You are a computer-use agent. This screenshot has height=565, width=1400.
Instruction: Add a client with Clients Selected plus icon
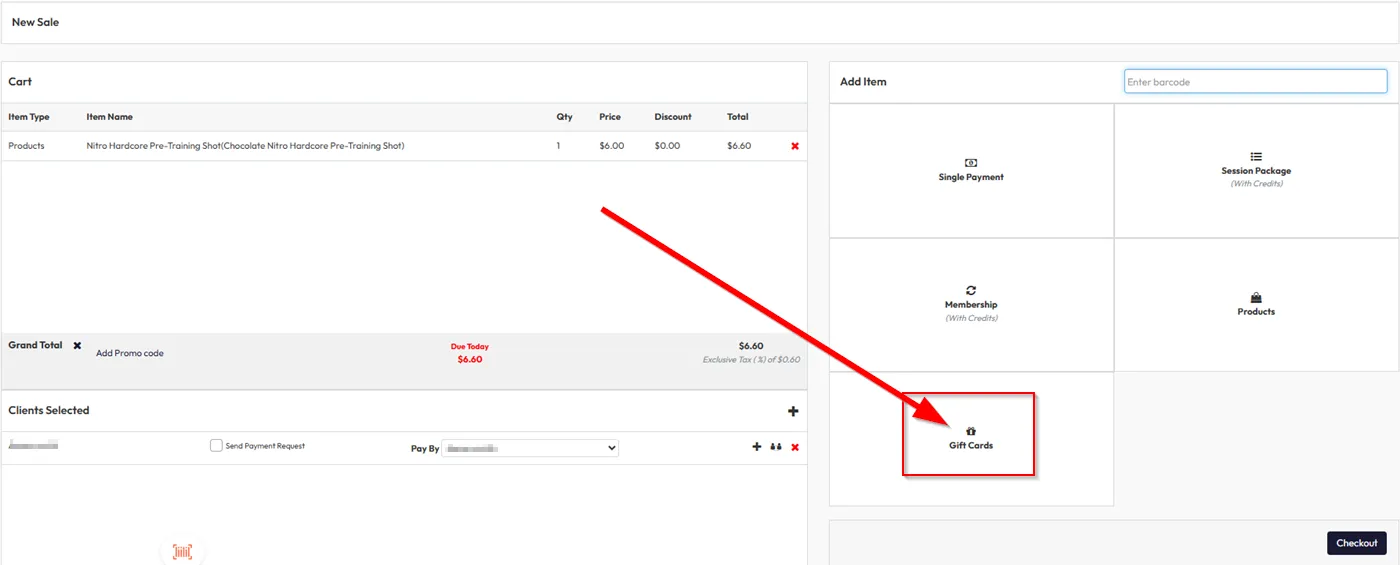(x=793, y=411)
